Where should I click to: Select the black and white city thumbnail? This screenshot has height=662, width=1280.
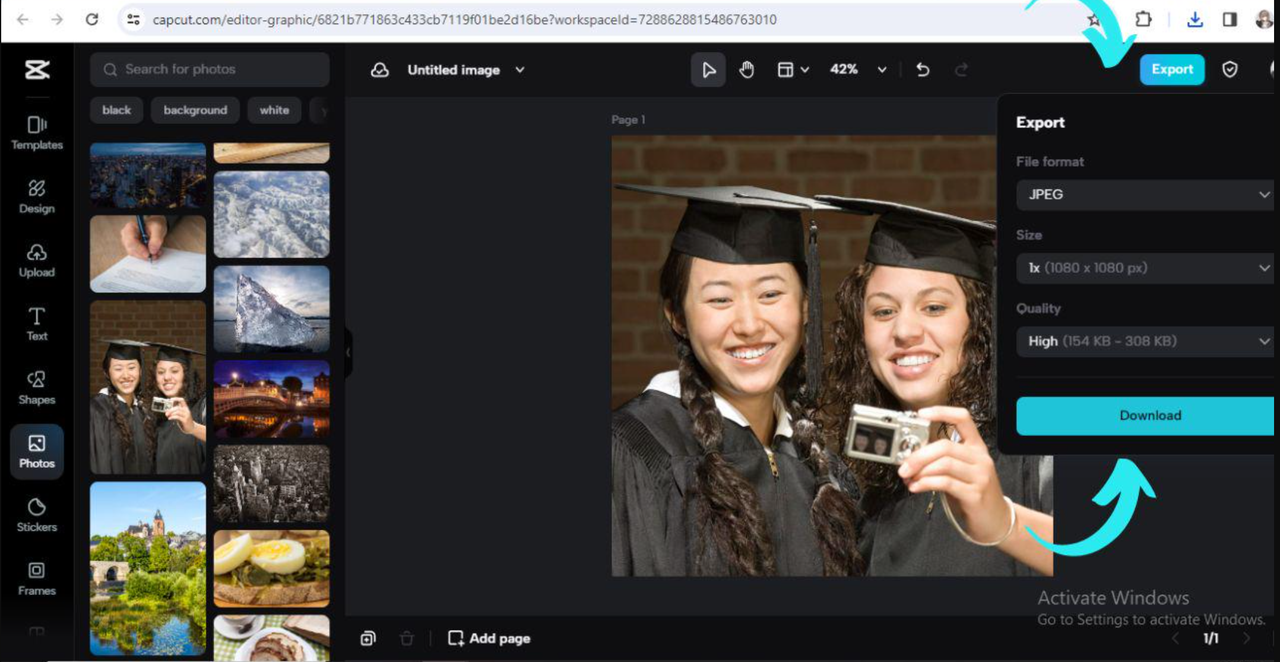point(271,483)
